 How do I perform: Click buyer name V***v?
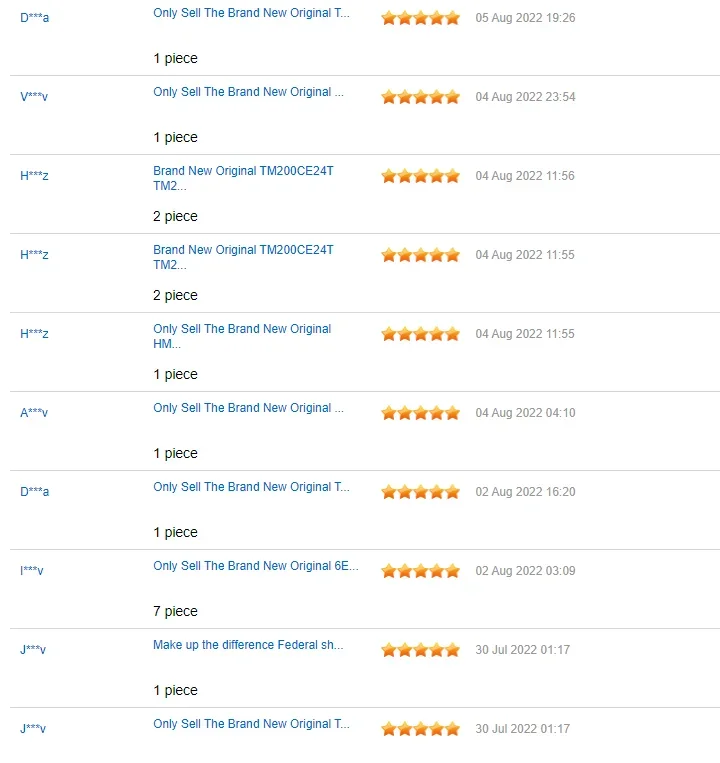[x=34, y=97]
